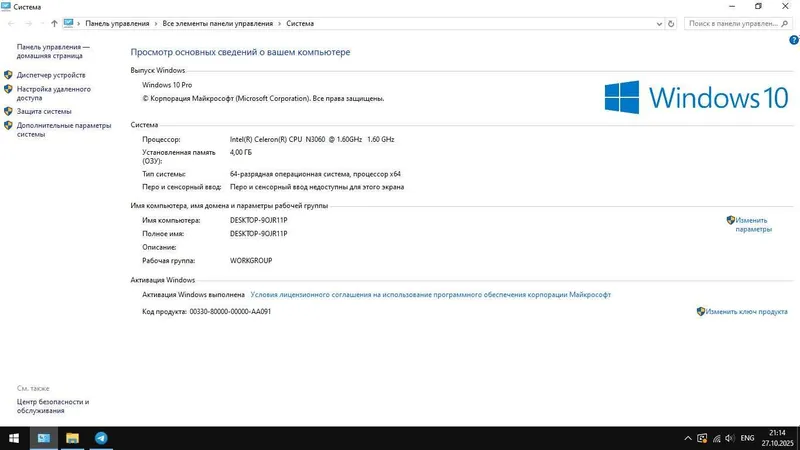Click Изменить ключ продукта
This screenshot has height=450, width=800.
tap(746, 311)
